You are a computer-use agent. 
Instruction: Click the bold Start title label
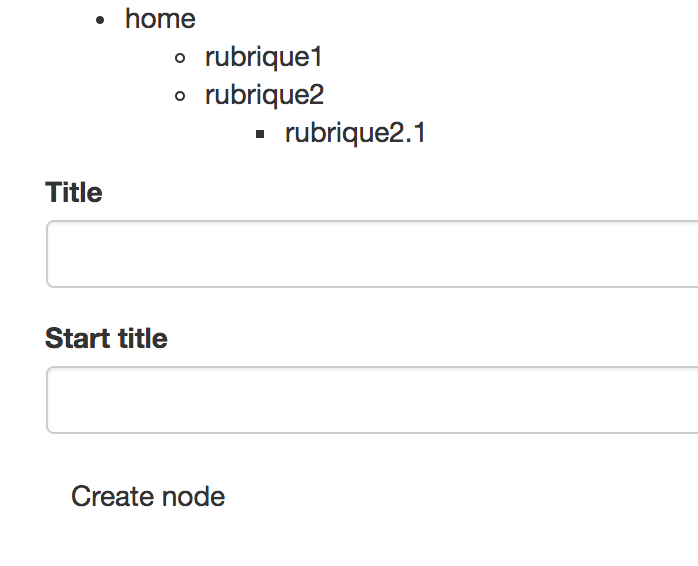pos(106,338)
